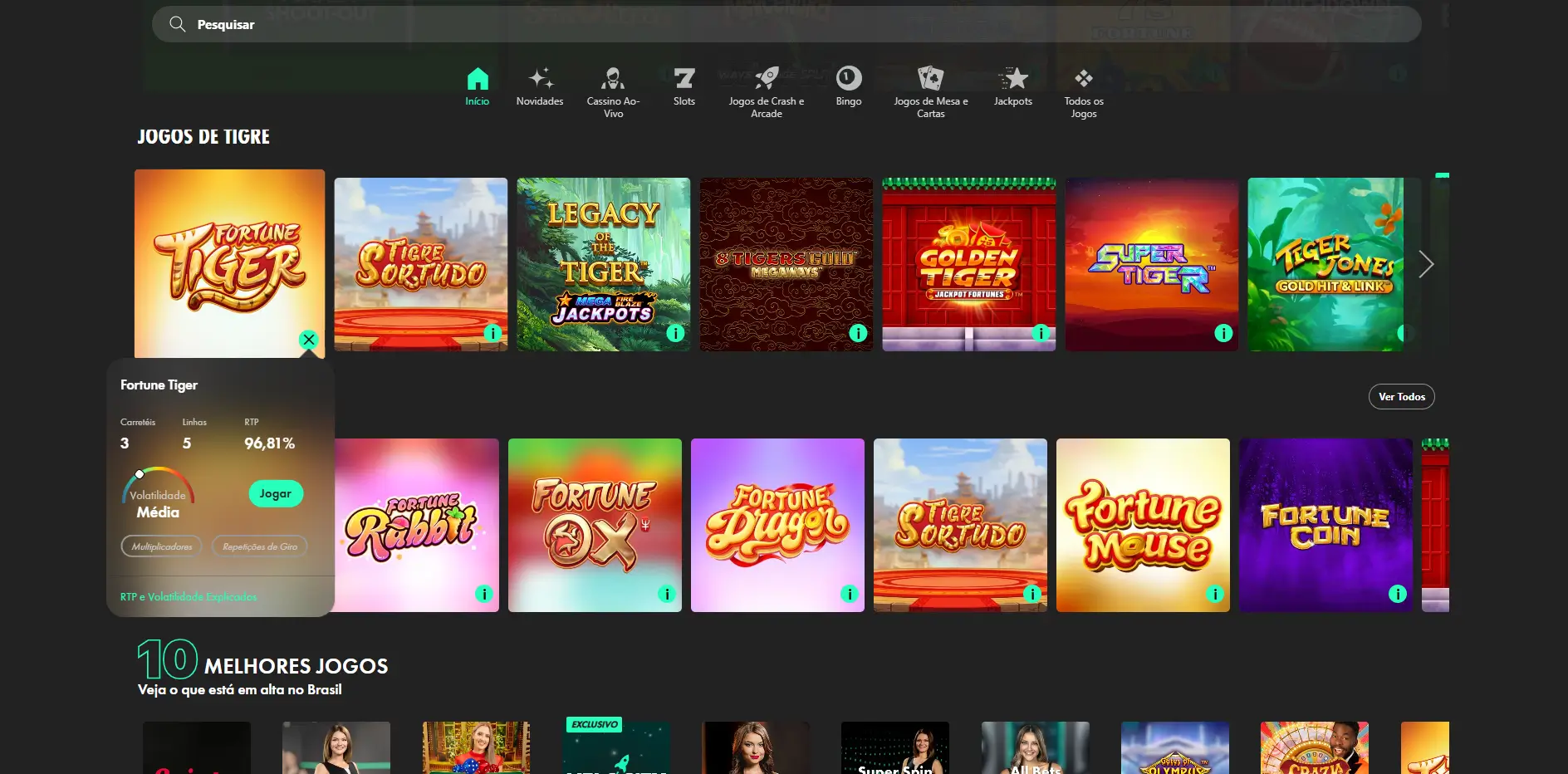Show info for Tigre Sortudo in Jogos de Tigre
The image size is (1568, 774).
pyautogui.click(x=492, y=333)
